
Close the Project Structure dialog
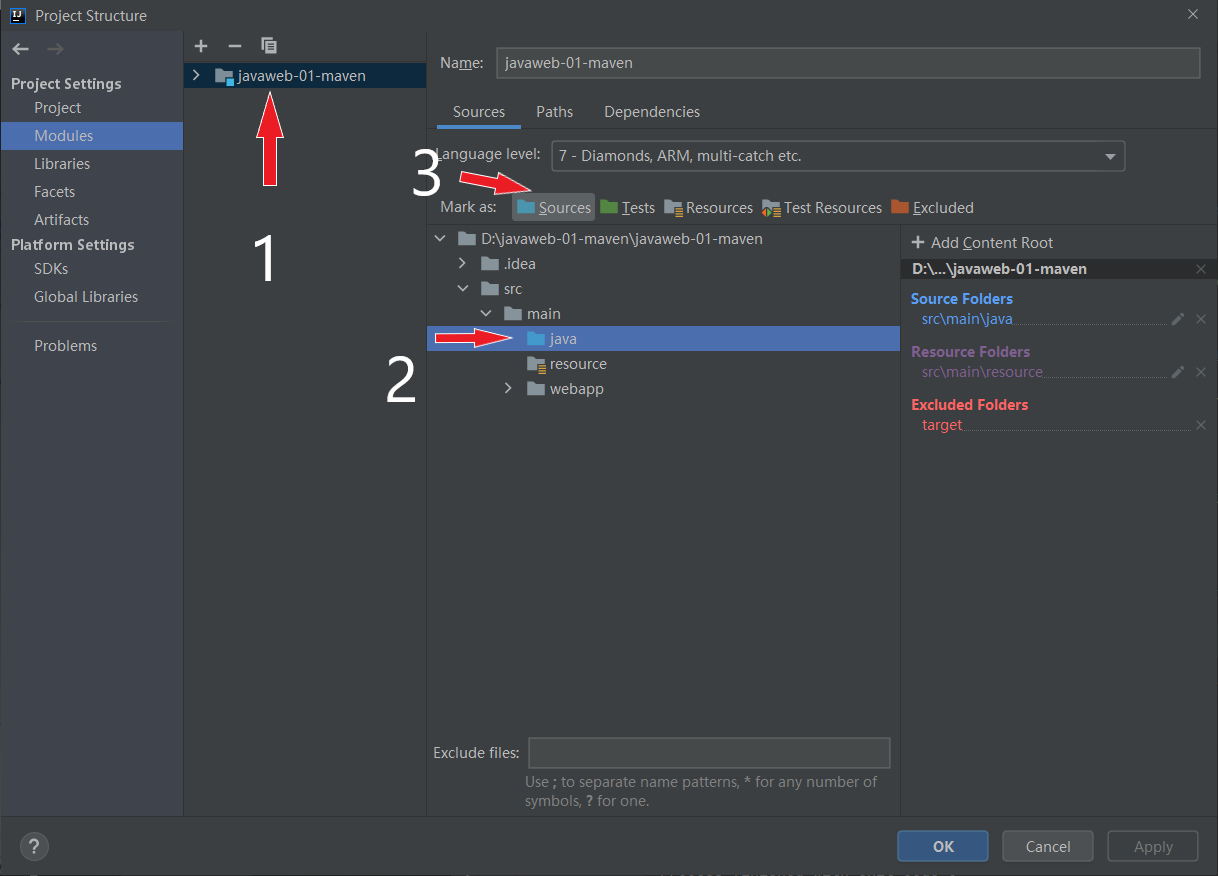click(x=1193, y=14)
